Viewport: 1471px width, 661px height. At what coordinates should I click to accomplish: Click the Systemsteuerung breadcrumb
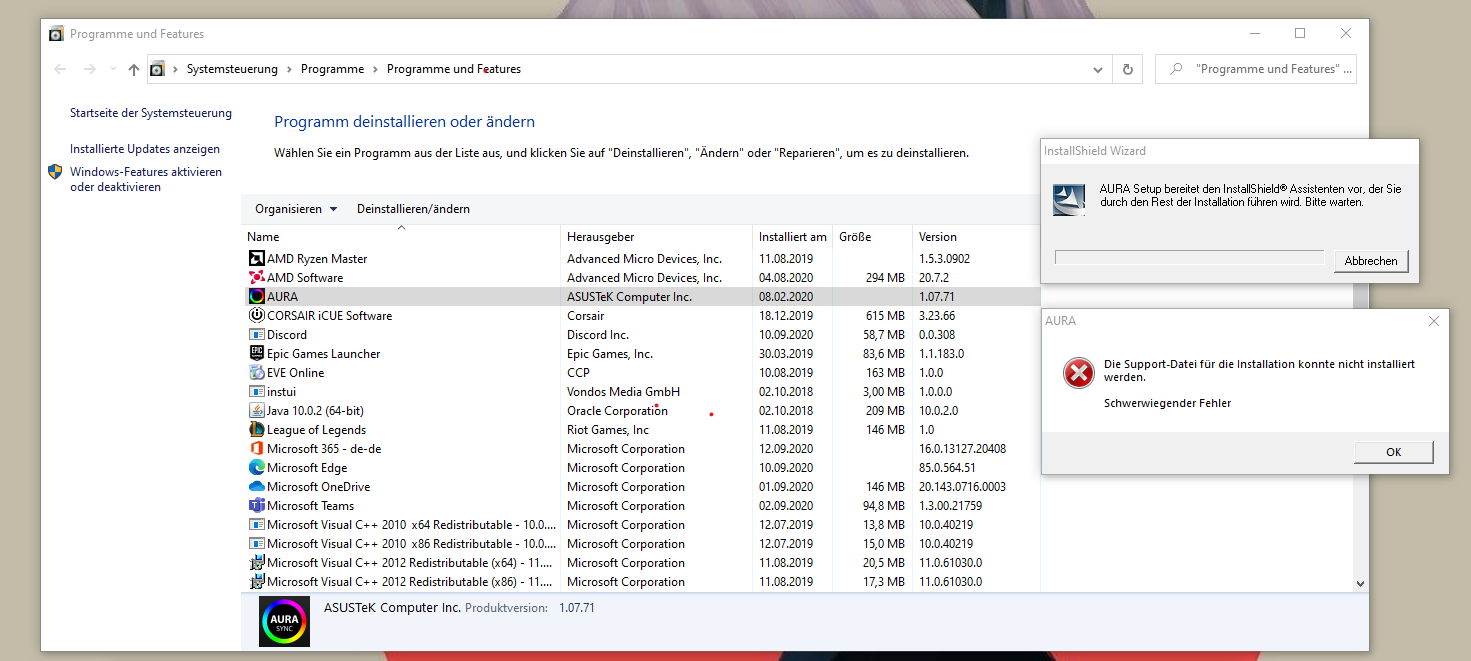[232, 69]
